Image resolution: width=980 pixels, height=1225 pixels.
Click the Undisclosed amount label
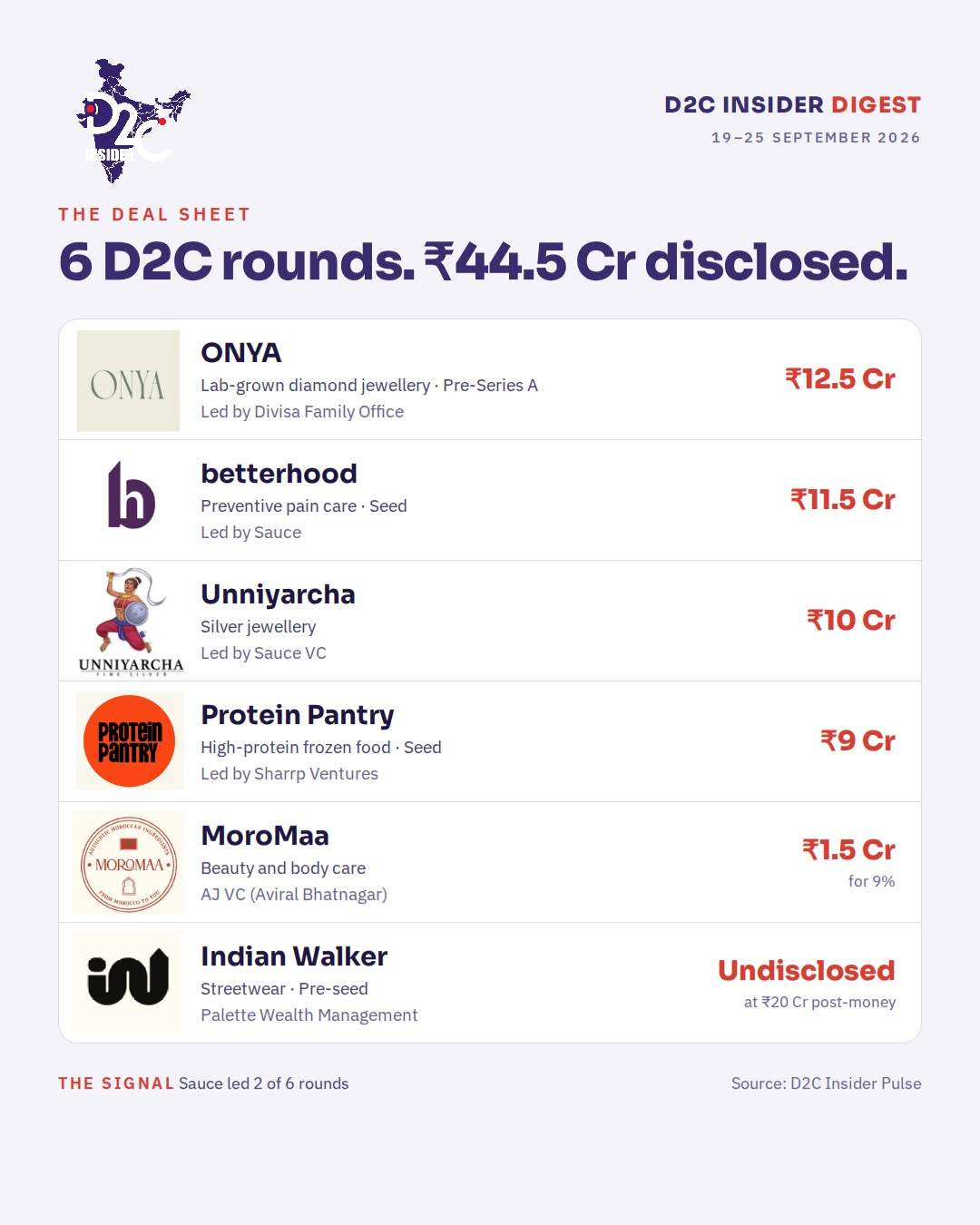point(807,971)
